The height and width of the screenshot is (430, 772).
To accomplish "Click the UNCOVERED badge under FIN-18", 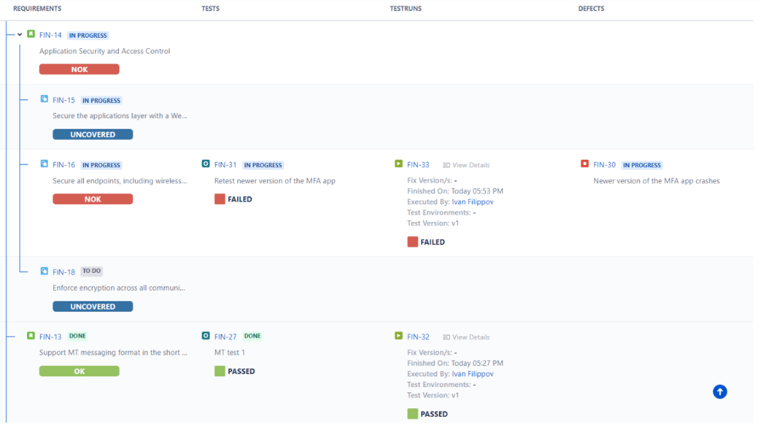I will [92, 307].
